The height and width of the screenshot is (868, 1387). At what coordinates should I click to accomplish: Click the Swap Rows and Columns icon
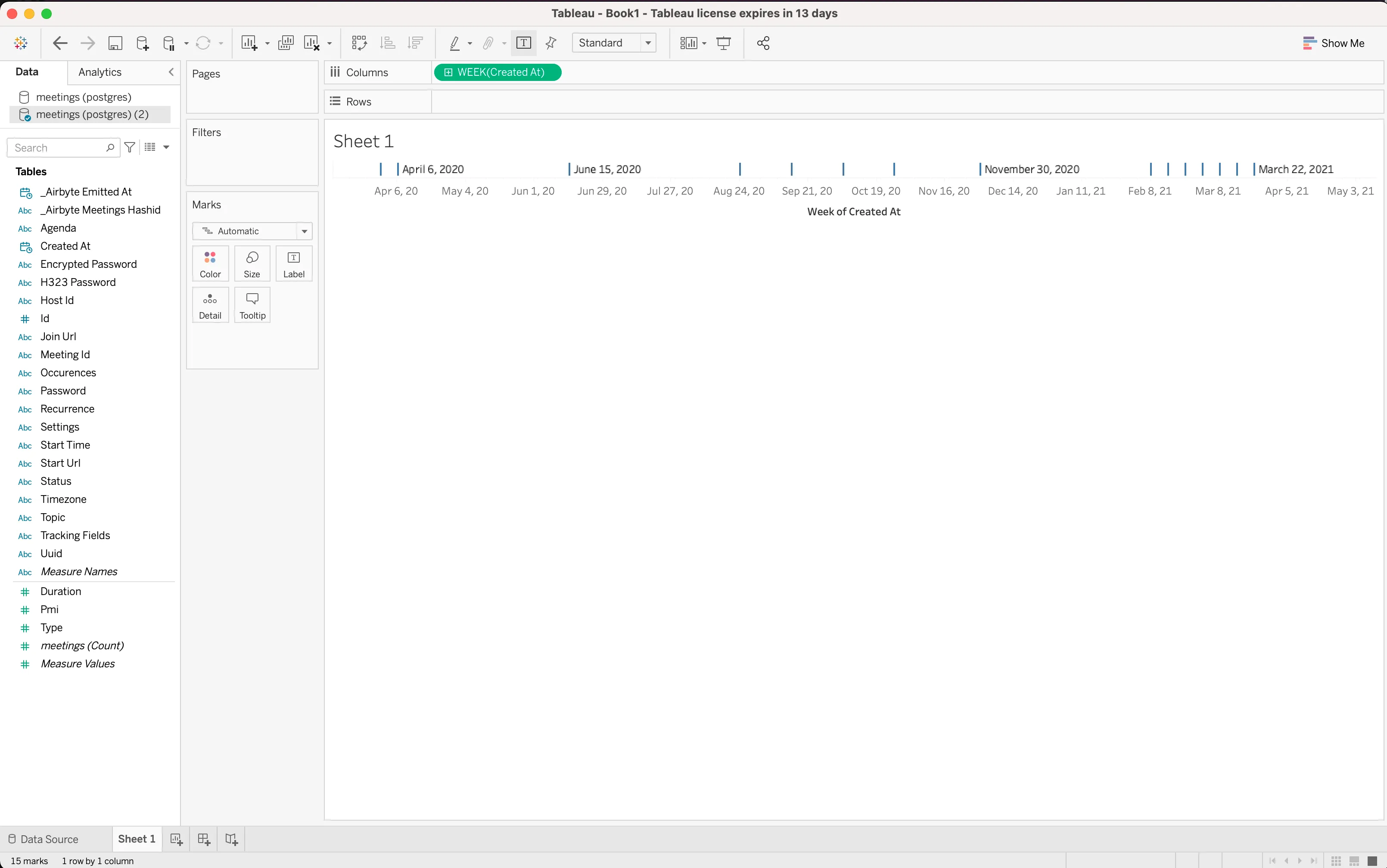tap(359, 43)
